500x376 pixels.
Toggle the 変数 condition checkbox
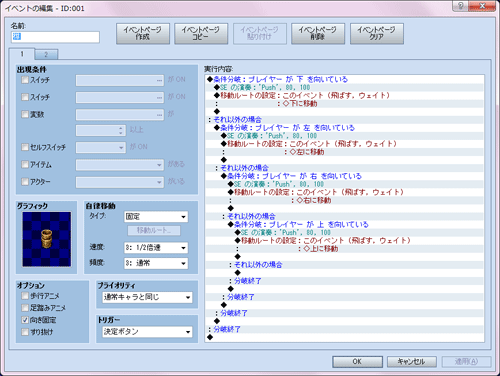[25, 114]
